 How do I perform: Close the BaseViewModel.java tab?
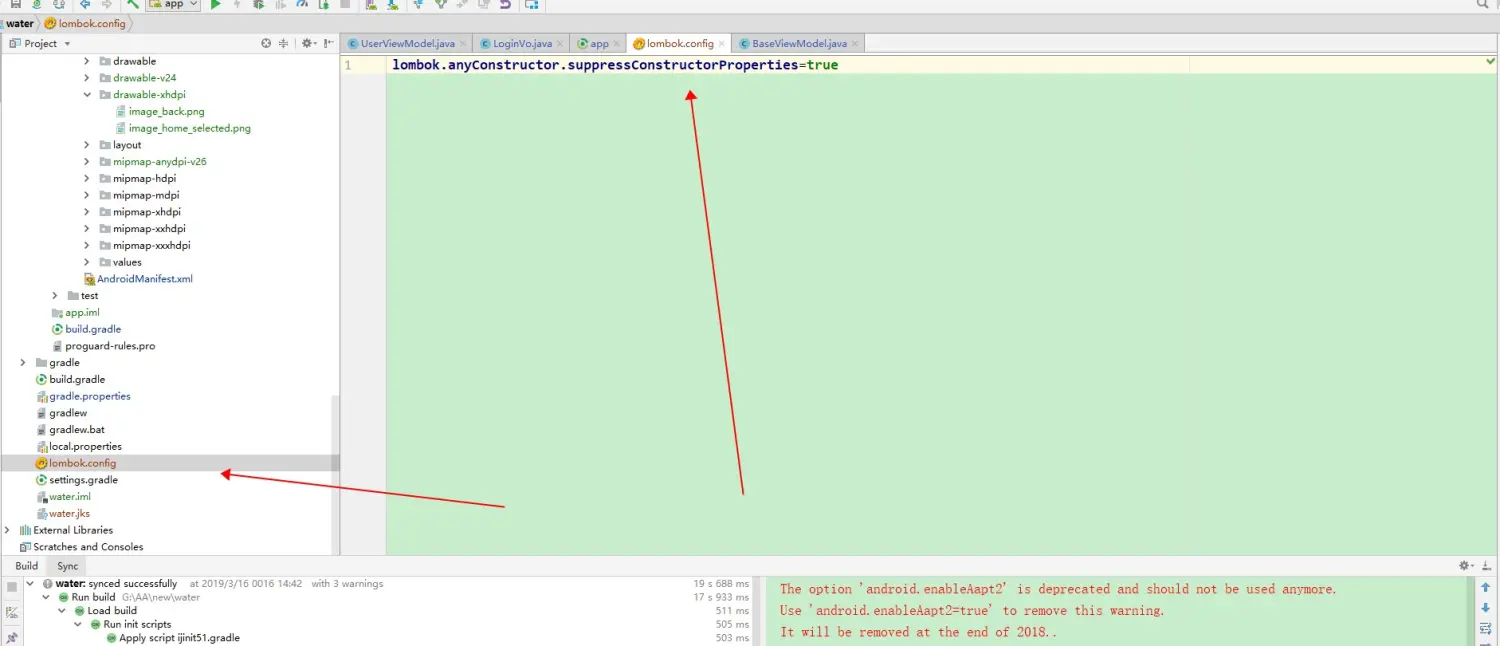coord(854,44)
